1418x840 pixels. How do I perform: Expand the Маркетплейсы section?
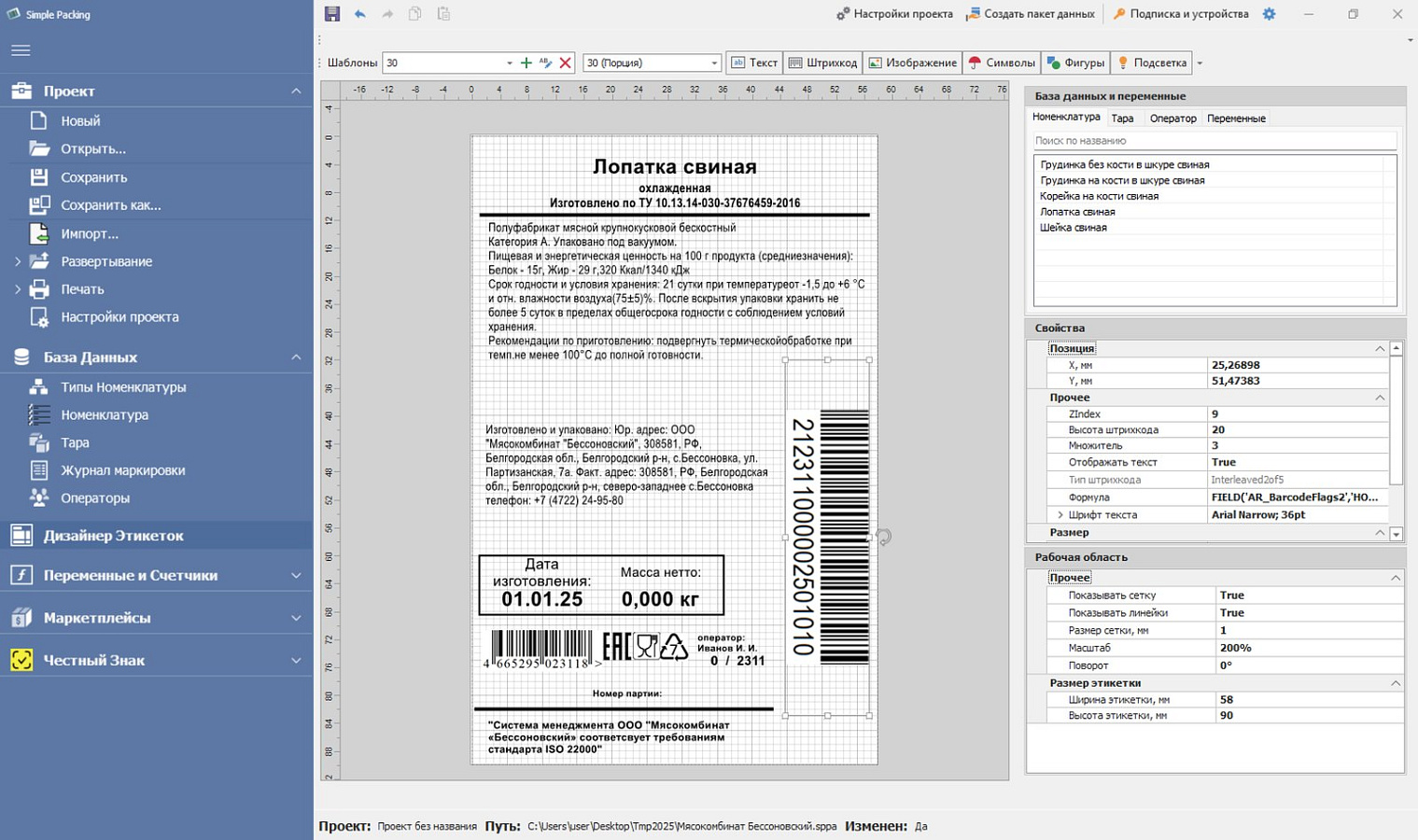click(x=296, y=618)
